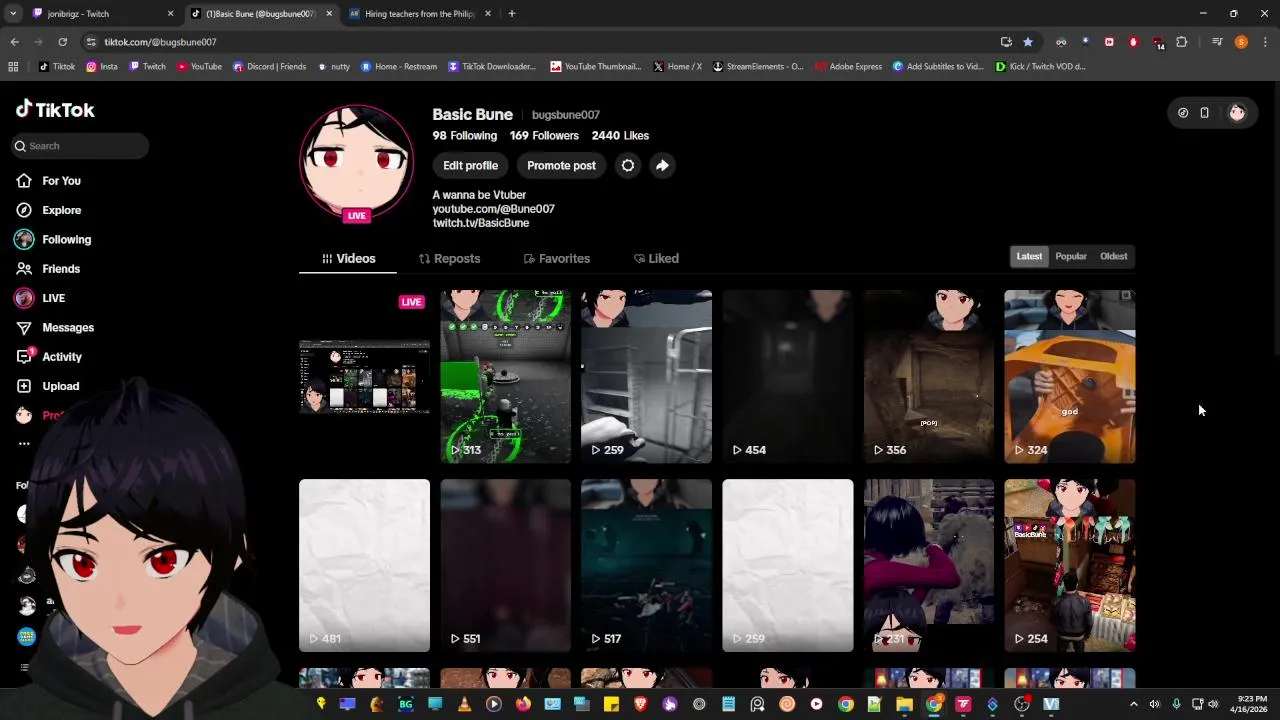1280x720 pixels.
Task: Click the TikTok search field
Action: [80, 146]
